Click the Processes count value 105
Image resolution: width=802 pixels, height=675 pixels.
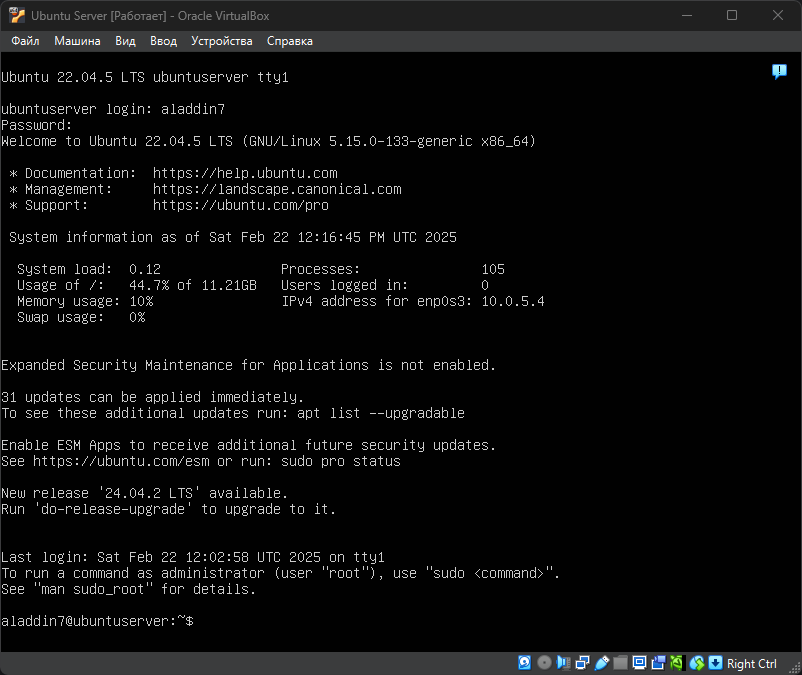coord(493,269)
